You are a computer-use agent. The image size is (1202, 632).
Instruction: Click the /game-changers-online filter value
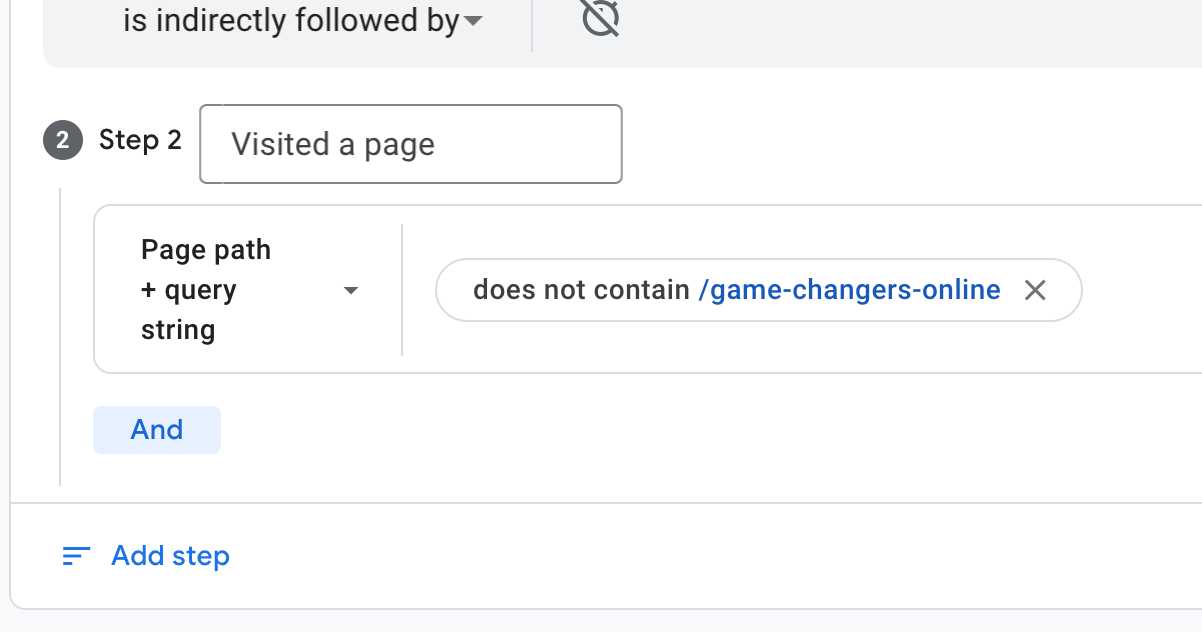[x=850, y=290]
